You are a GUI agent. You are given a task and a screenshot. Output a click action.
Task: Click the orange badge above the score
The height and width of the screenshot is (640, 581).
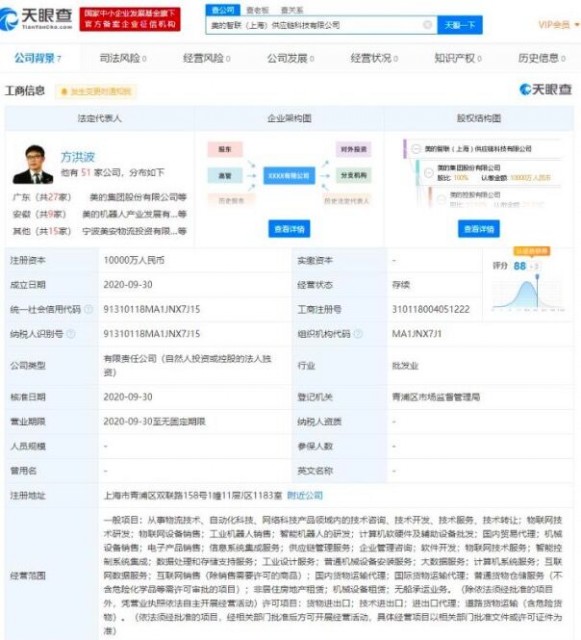[532, 251]
